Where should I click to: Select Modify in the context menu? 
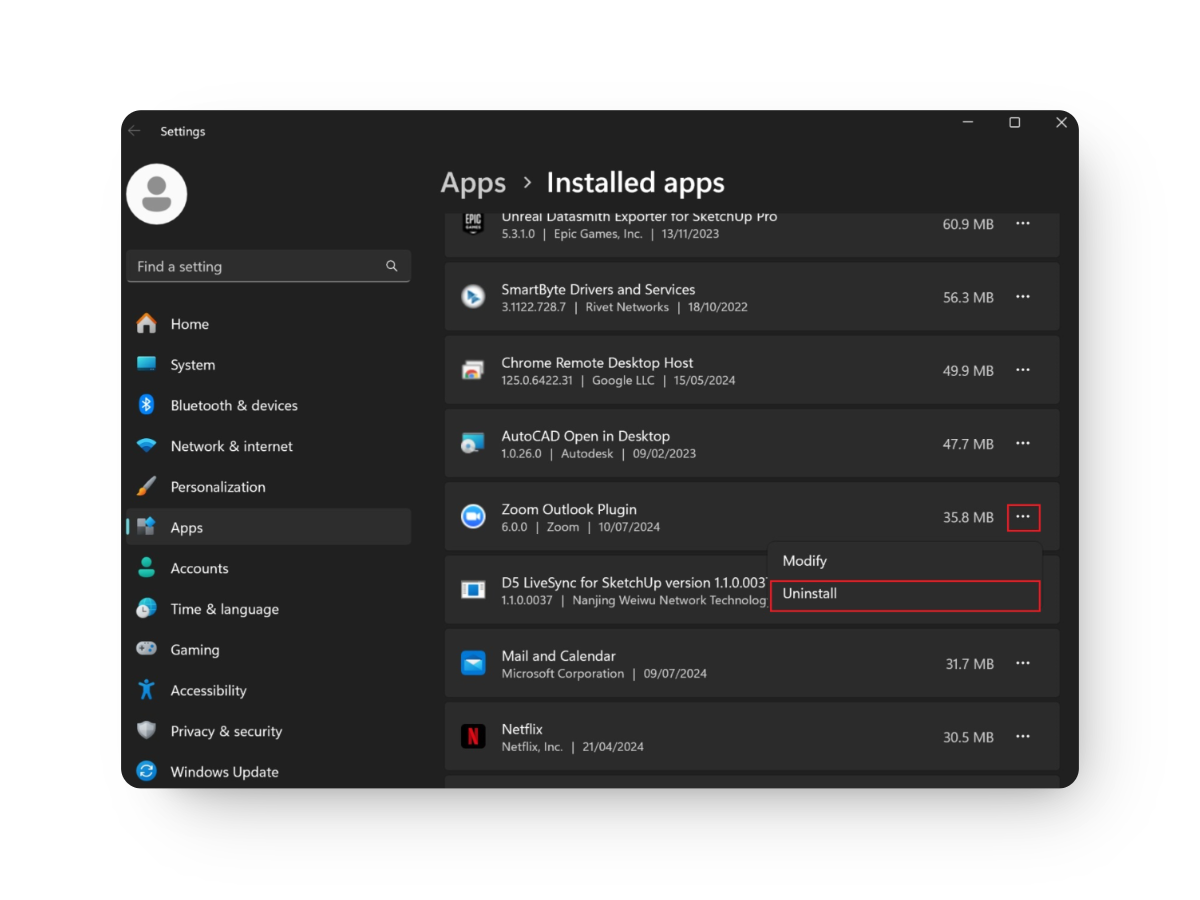804,560
